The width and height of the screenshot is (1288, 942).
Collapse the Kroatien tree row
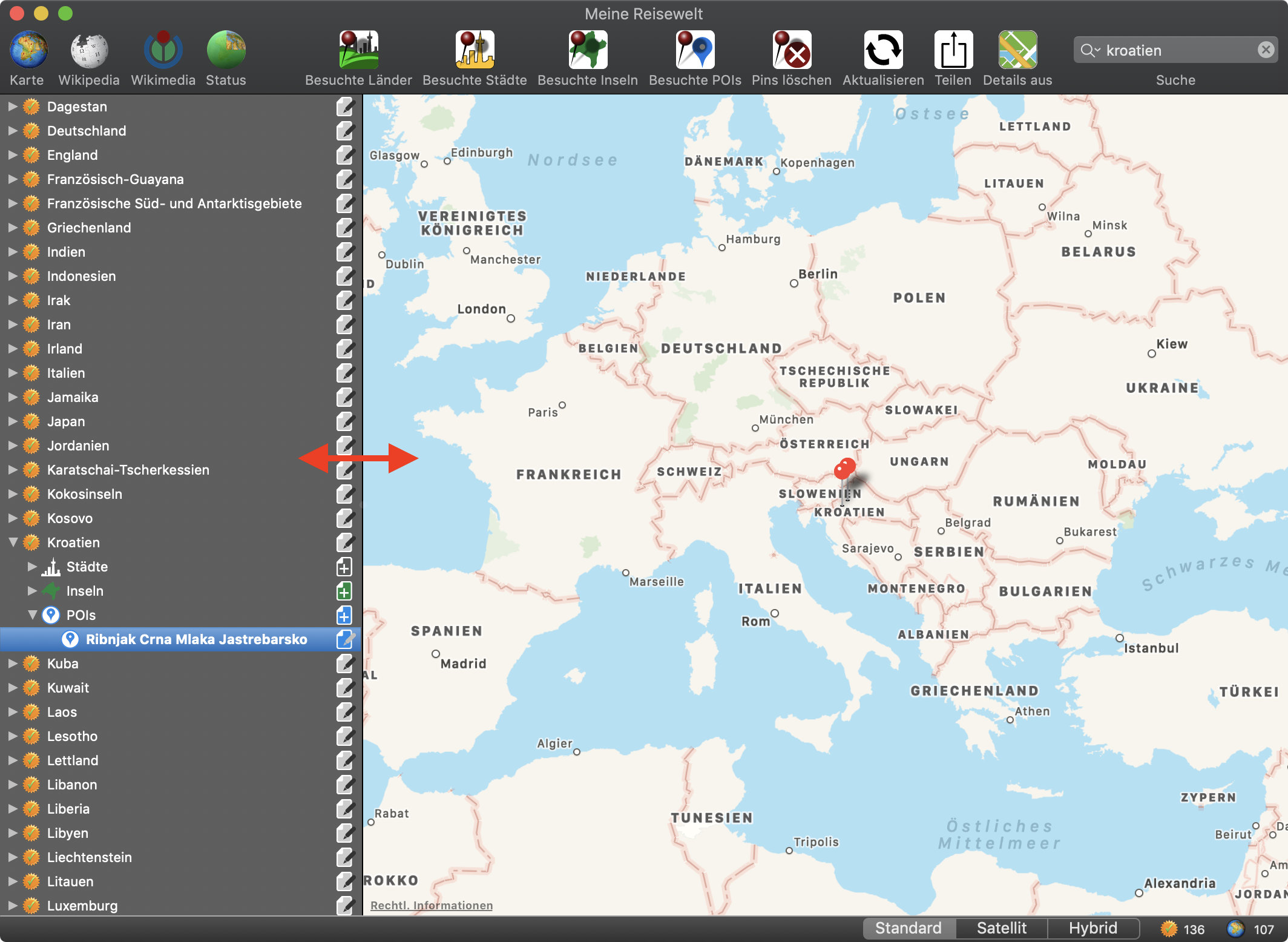click(x=12, y=542)
